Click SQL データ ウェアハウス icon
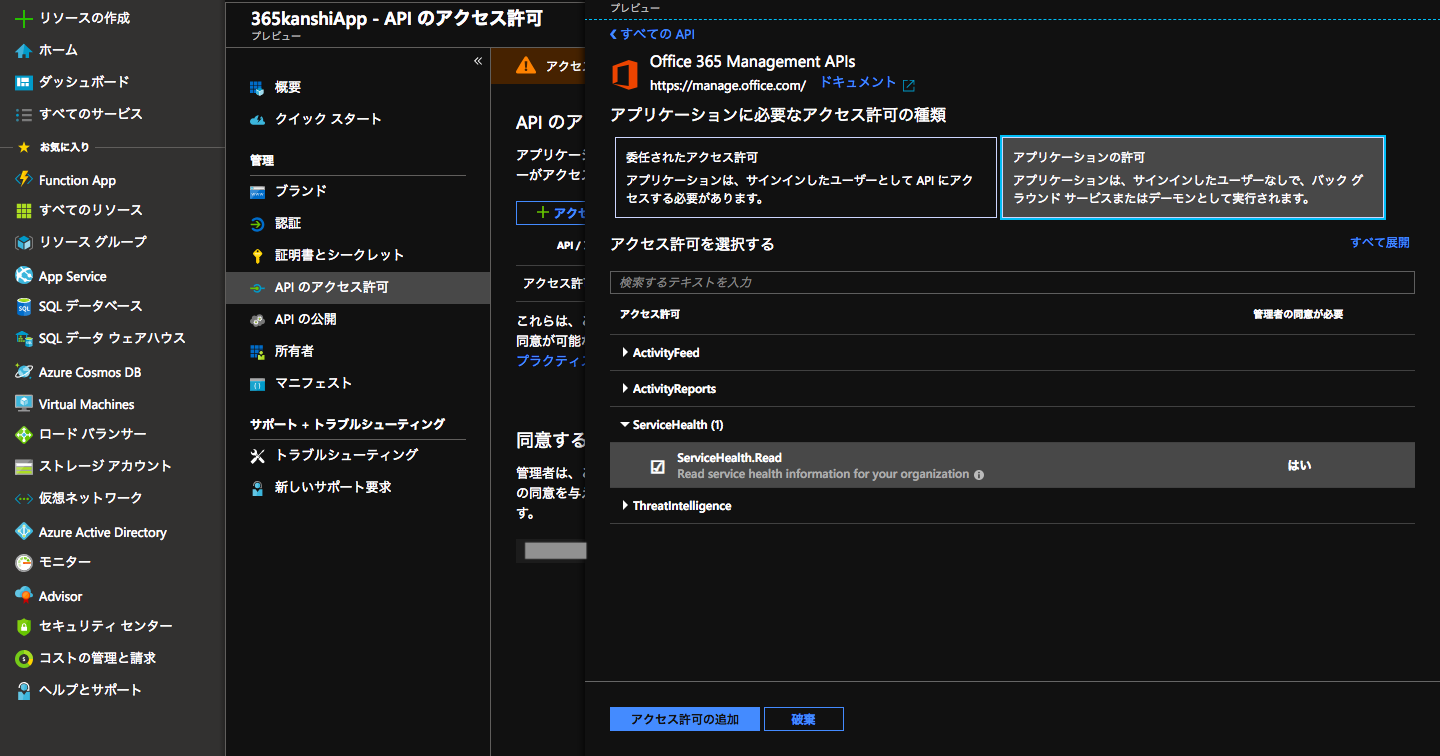Viewport: 1440px width, 756px height. [24, 338]
